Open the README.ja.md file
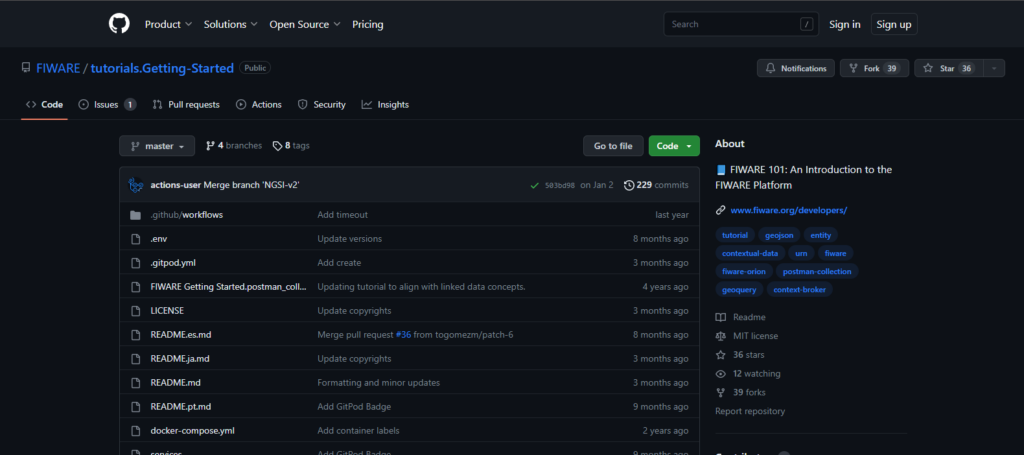This screenshot has width=1024, height=455. click(x=180, y=358)
